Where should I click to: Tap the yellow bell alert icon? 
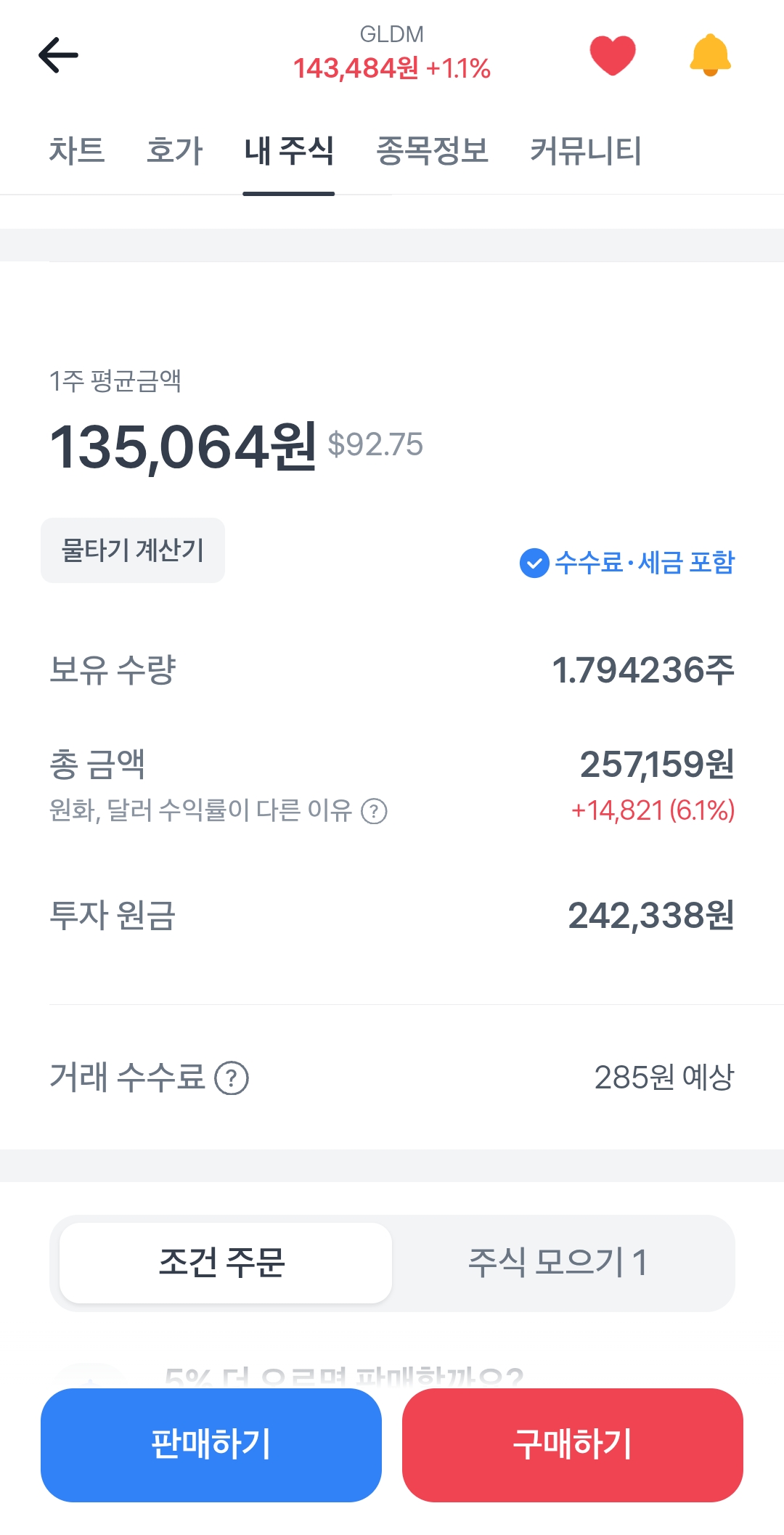710,55
